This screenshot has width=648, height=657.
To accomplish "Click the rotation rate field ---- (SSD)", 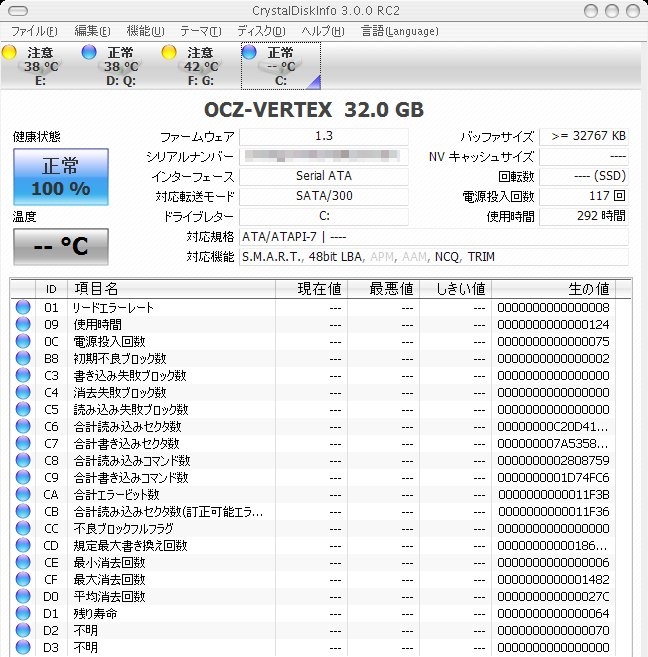I will [584, 176].
